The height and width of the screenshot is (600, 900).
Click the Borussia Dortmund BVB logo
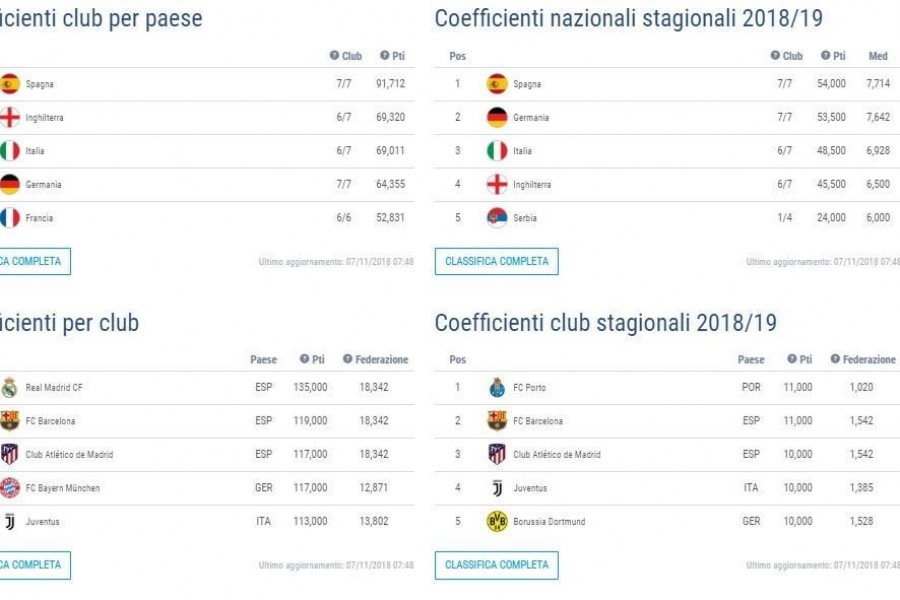click(x=496, y=521)
